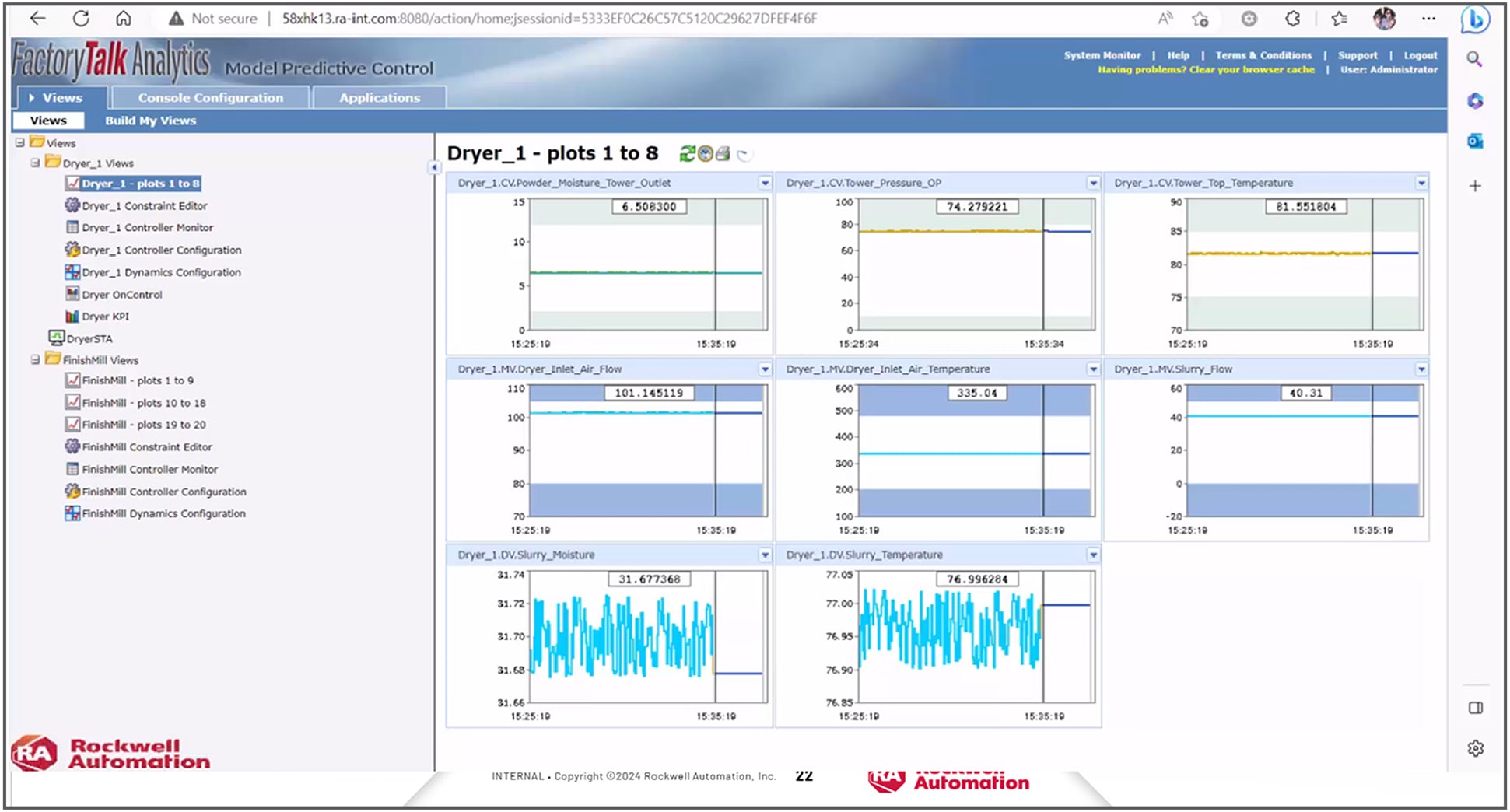Viewport: 1510px width, 812px height.
Task: Open dropdown for Dryer_Inlet_Air_Temperature plot
Action: 1093,369
